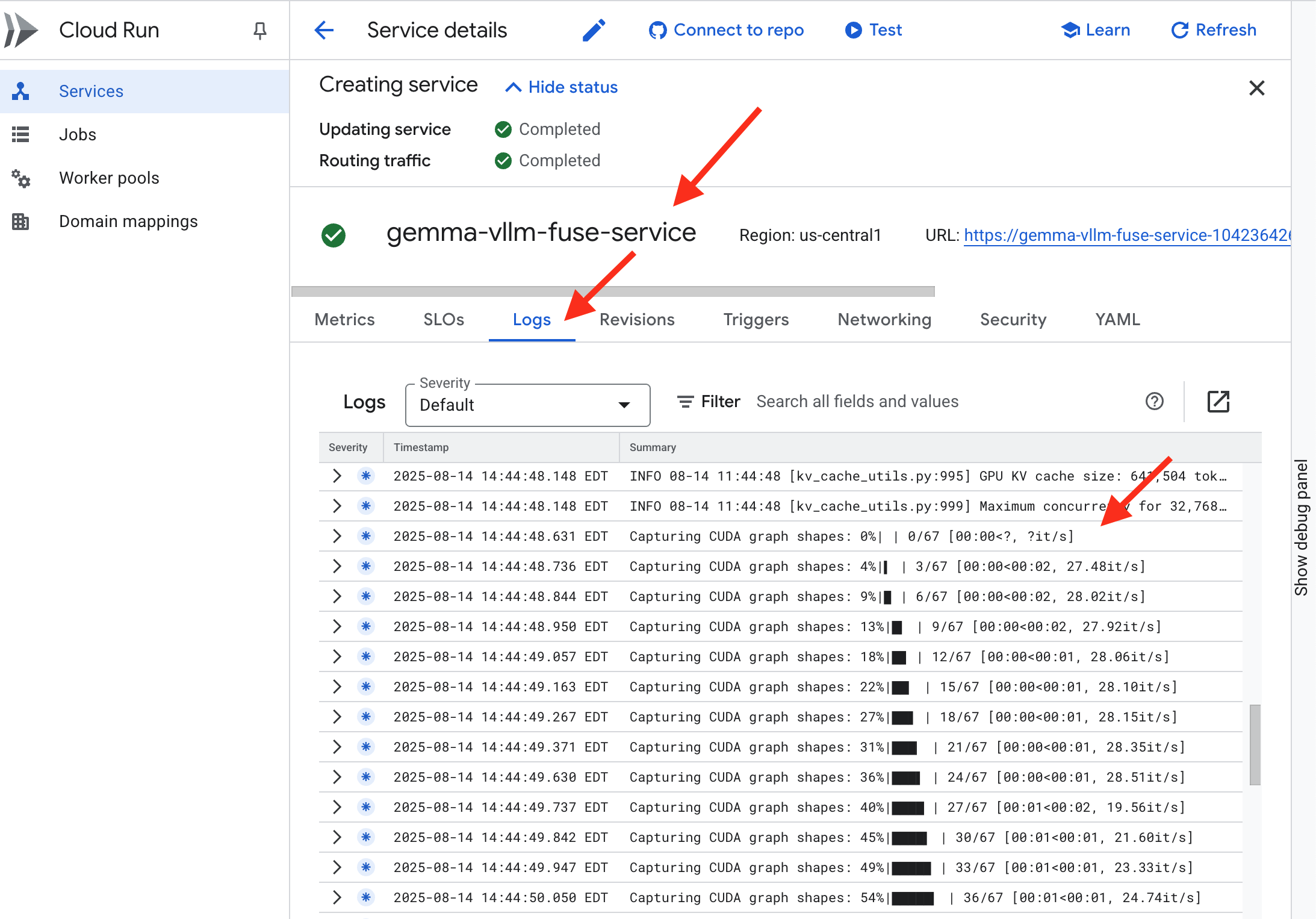Open Domain mappings in the sidebar
Screen dimensions: 1316x919
(128, 222)
